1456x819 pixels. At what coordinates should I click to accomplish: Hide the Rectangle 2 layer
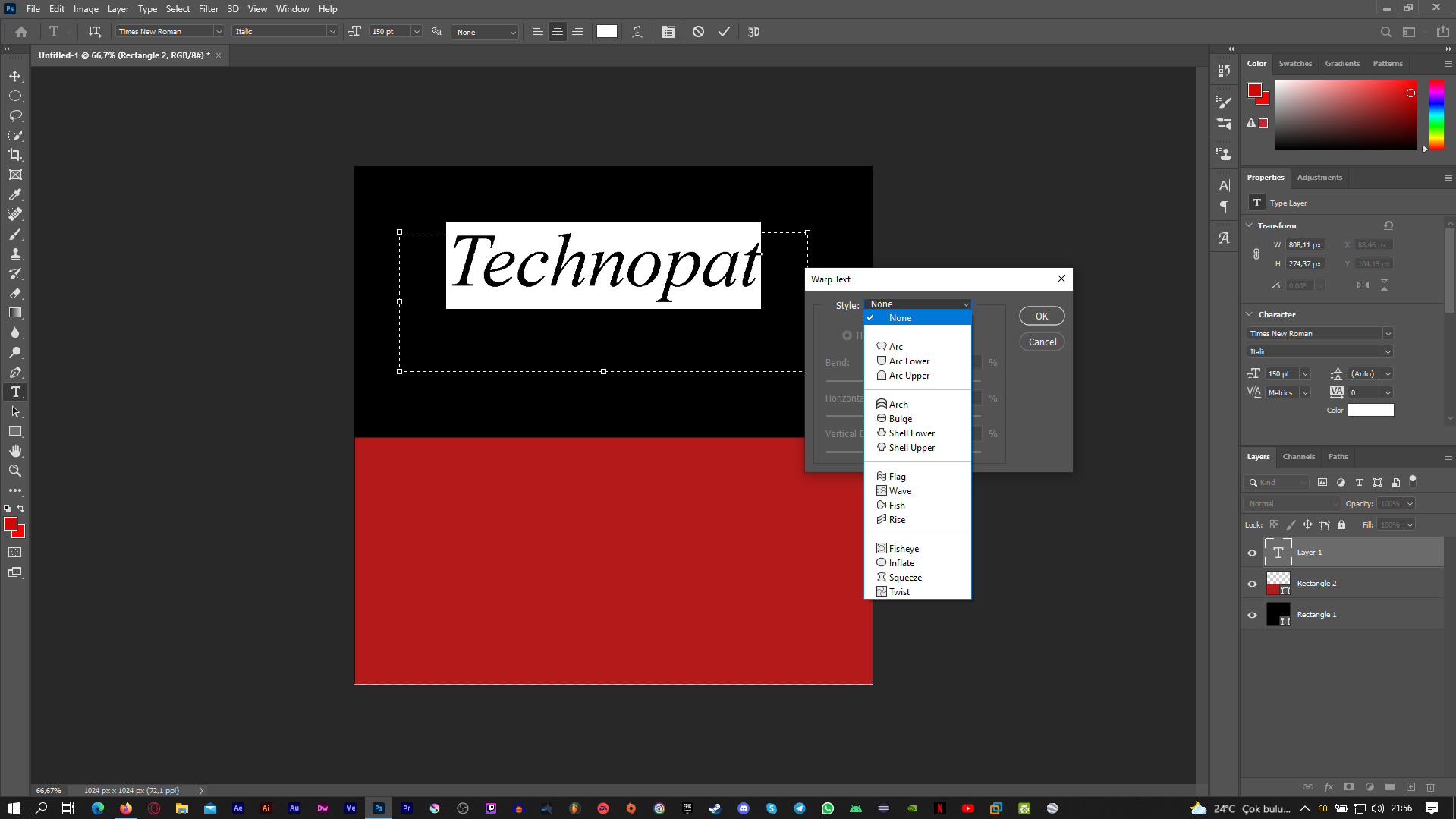1252,584
